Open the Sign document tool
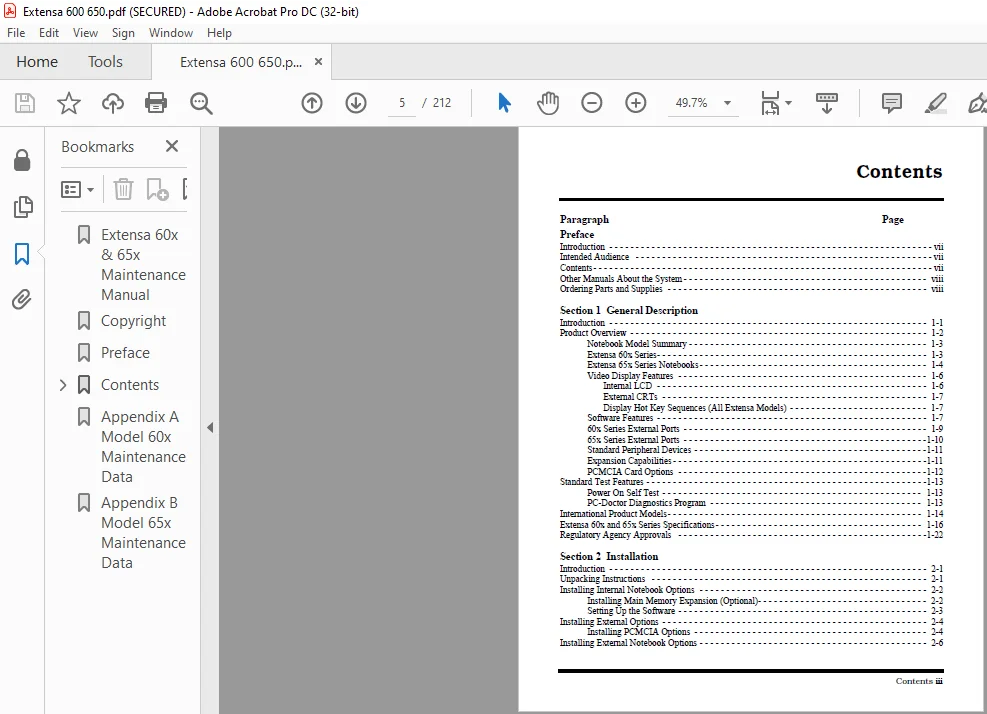The height and width of the screenshot is (714, 987). coord(978,103)
